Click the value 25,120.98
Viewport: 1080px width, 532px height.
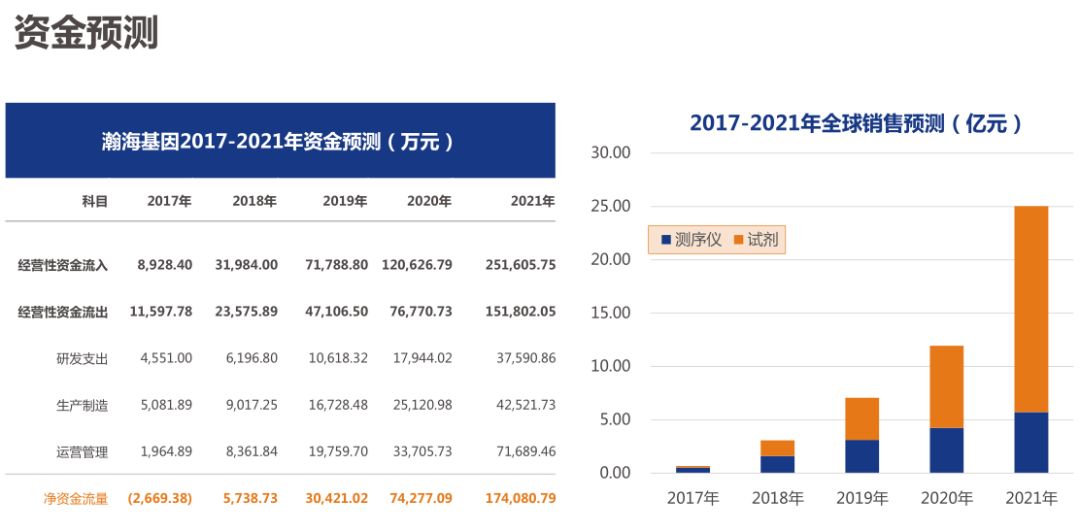click(422, 405)
